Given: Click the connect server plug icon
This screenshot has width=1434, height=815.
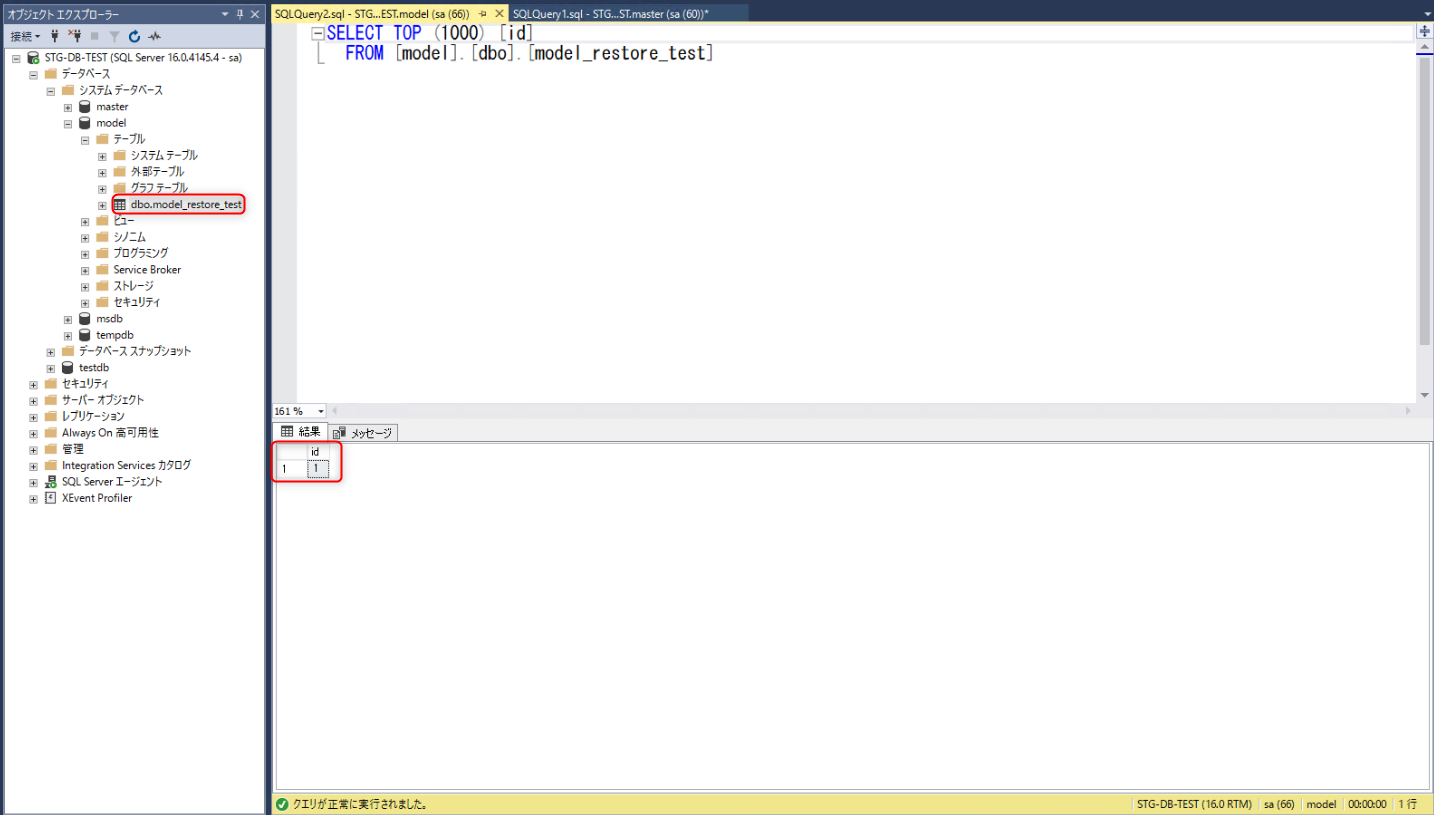Looking at the screenshot, I should click(x=54, y=36).
